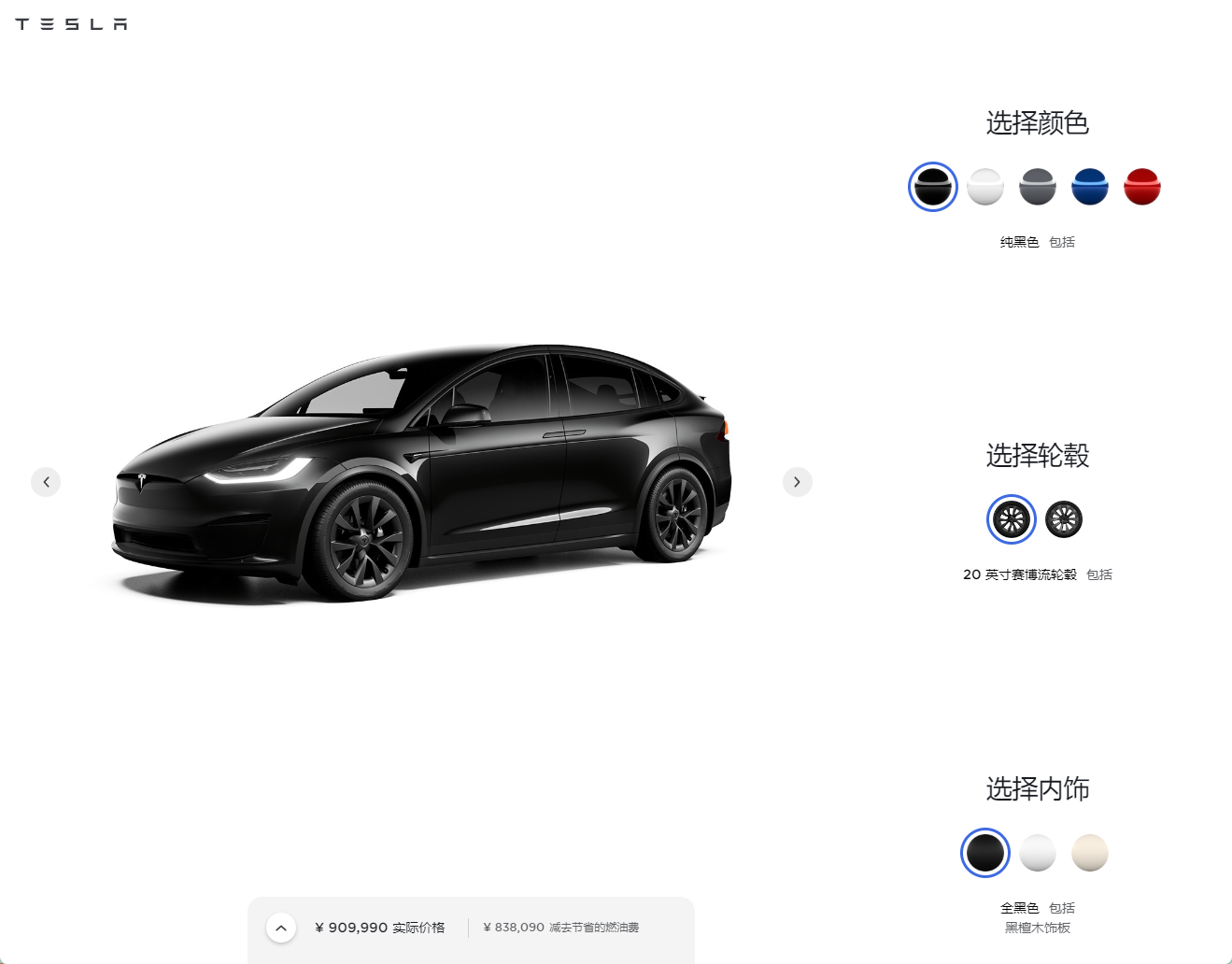This screenshot has width=1232, height=964.
Task: Expand the price details panel
Action: tap(281, 928)
